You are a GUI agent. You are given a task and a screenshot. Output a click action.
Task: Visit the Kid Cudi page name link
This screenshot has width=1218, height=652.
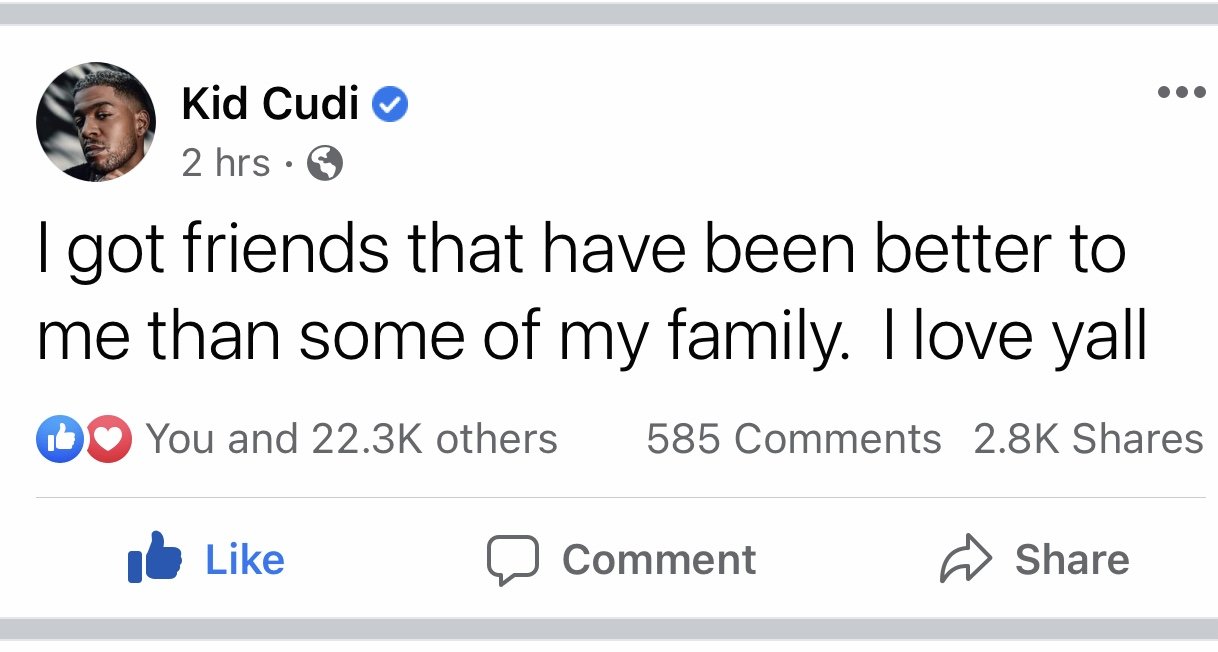click(x=270, y=104)
